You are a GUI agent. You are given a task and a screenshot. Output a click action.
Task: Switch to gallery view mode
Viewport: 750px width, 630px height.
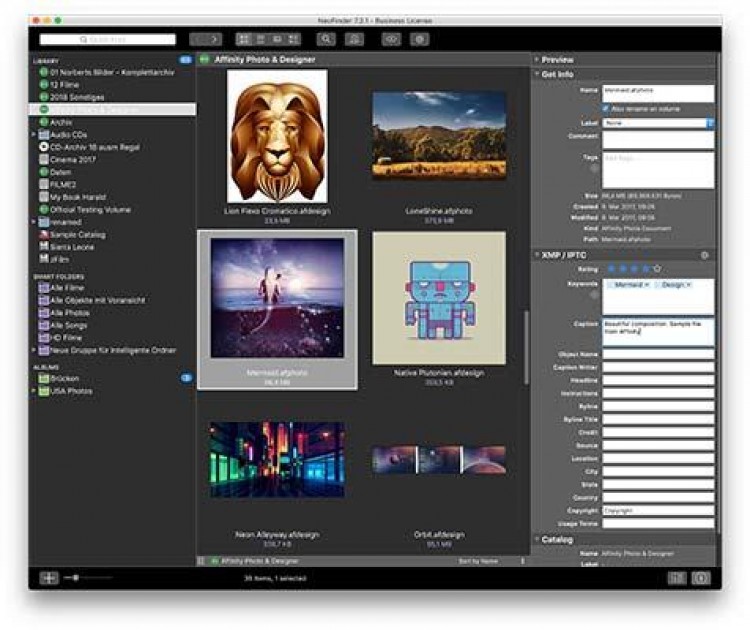pyautogui.click(x=277, y=39)
